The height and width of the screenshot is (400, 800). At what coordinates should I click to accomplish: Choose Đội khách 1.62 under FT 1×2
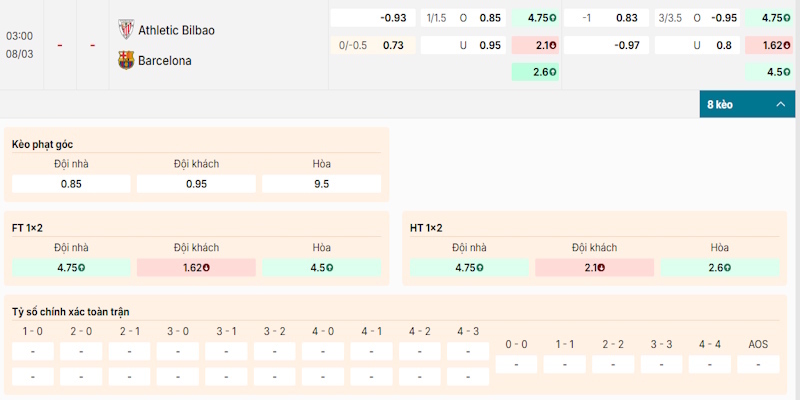tap(196, 268)
